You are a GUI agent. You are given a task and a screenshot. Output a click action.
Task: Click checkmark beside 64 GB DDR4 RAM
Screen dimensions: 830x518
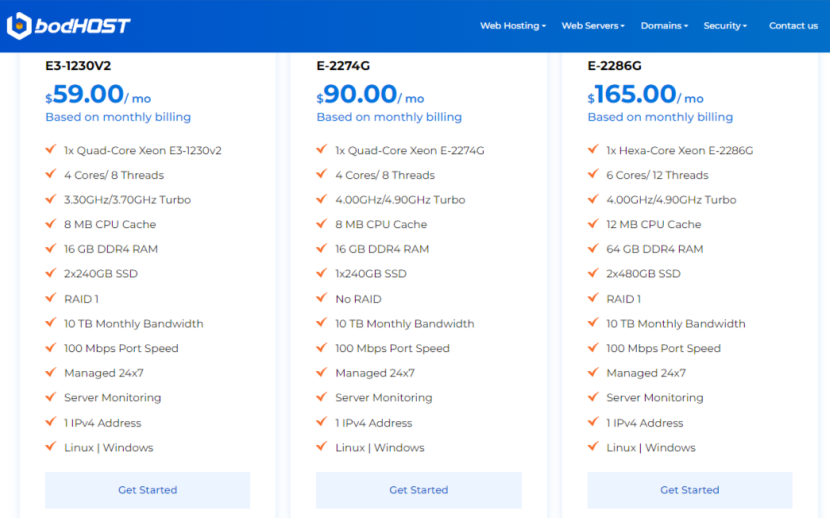click(592, 249)
